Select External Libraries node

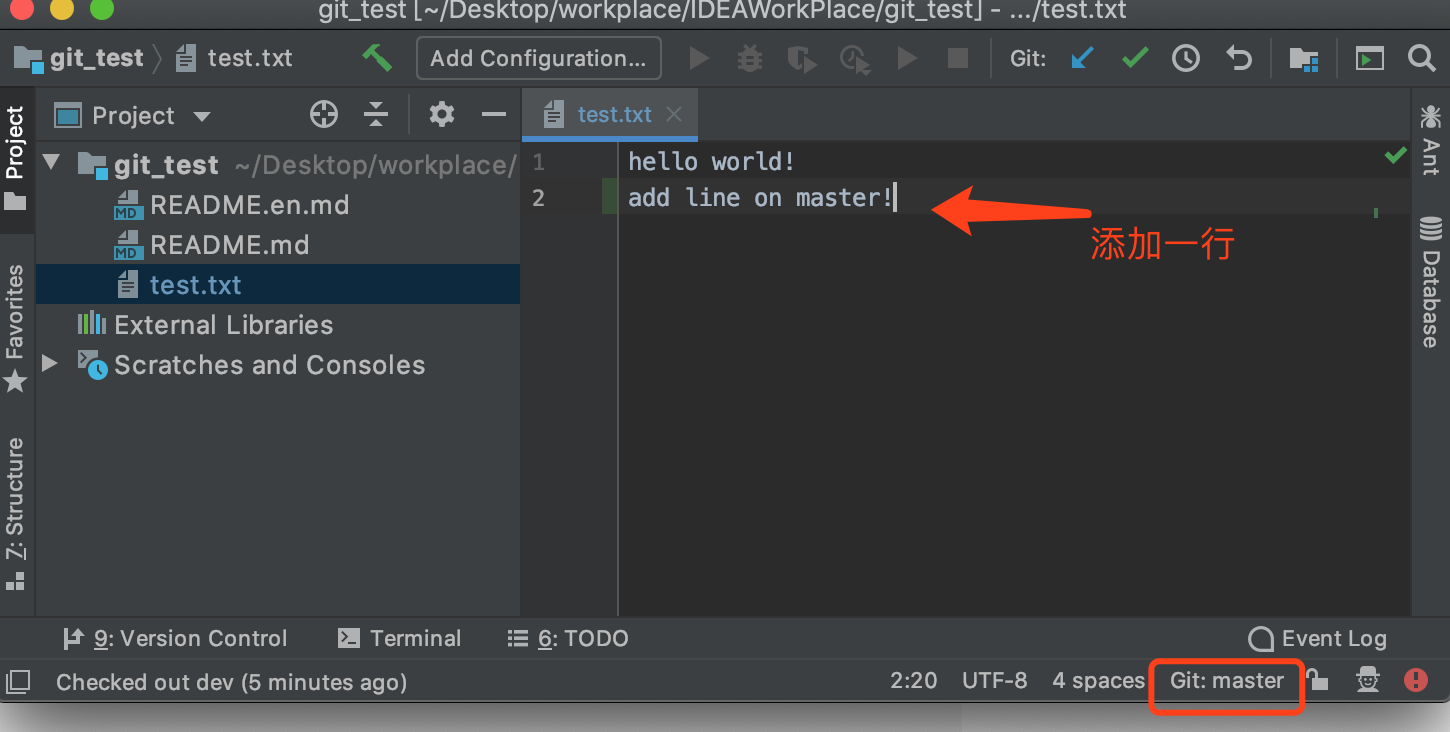(x=206, y=325)
